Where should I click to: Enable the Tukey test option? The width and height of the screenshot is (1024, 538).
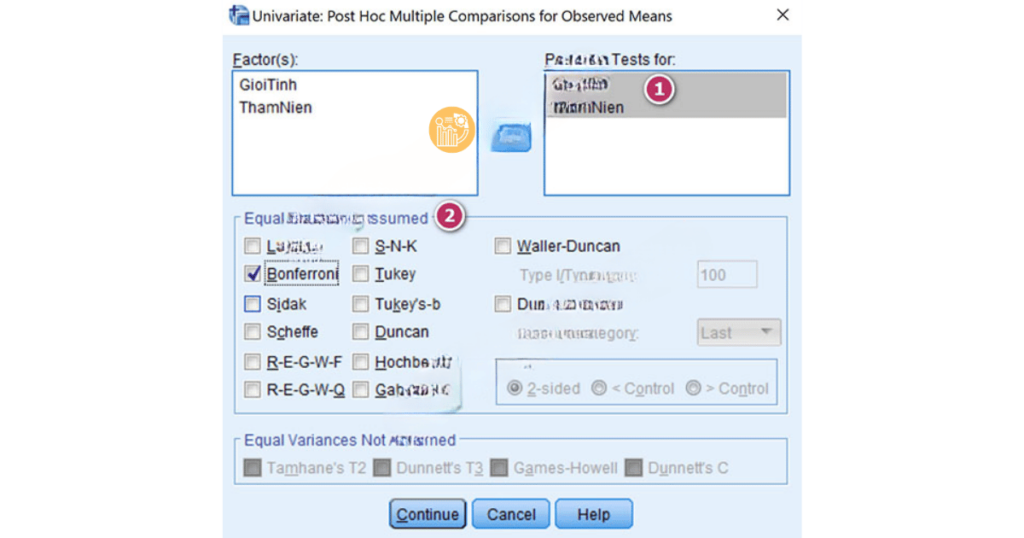coord(361,274)
